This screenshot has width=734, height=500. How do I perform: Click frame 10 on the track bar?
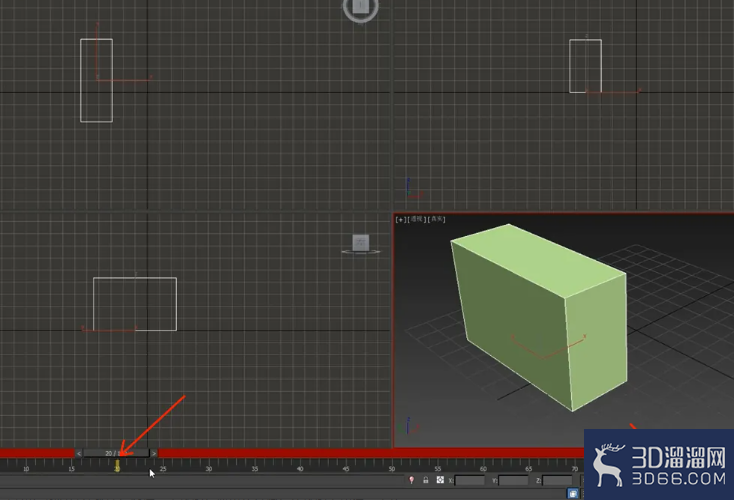point(26,468)
